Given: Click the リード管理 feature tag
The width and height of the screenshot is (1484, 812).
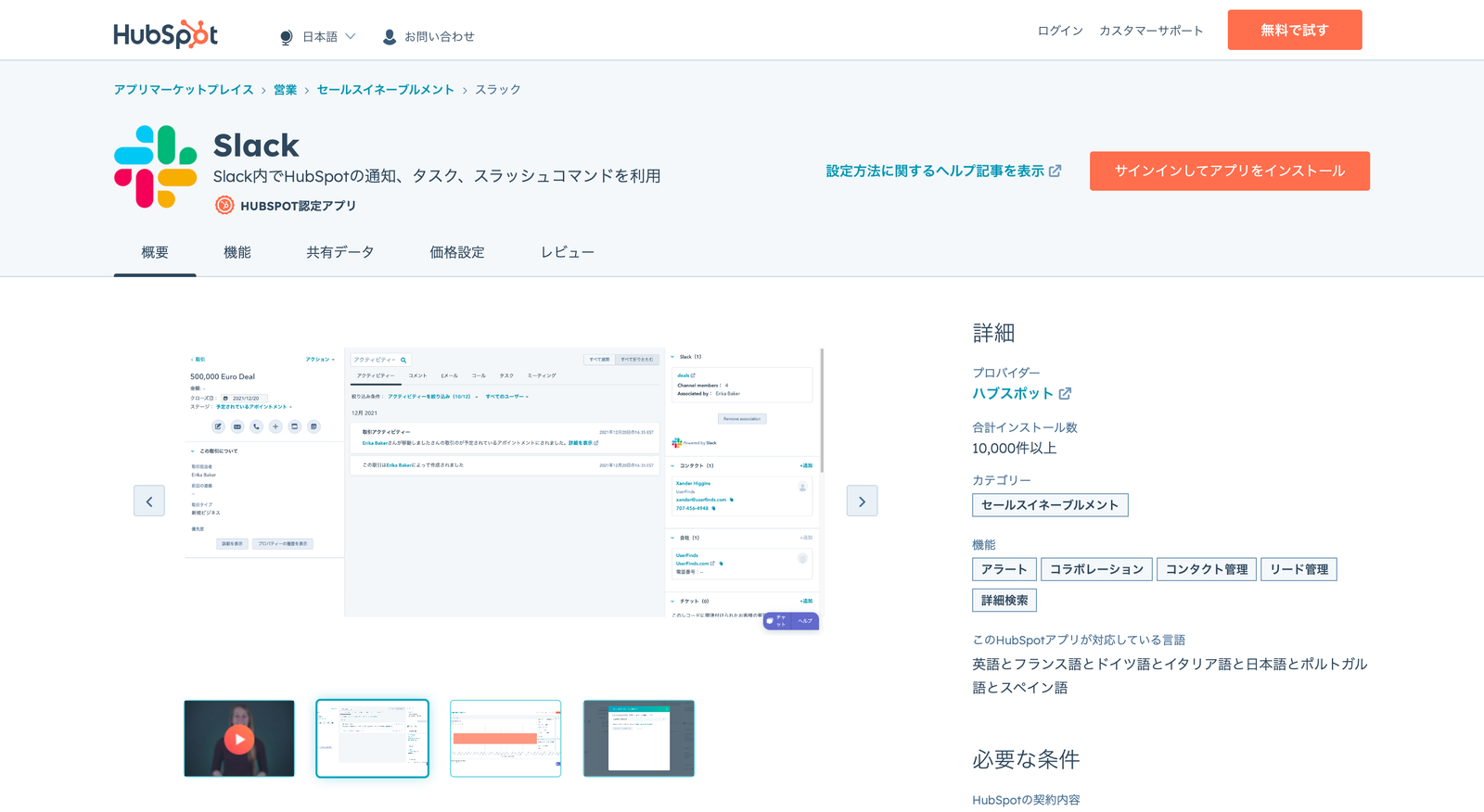Looking at the screenshot, I should (x=1298, y=569).
